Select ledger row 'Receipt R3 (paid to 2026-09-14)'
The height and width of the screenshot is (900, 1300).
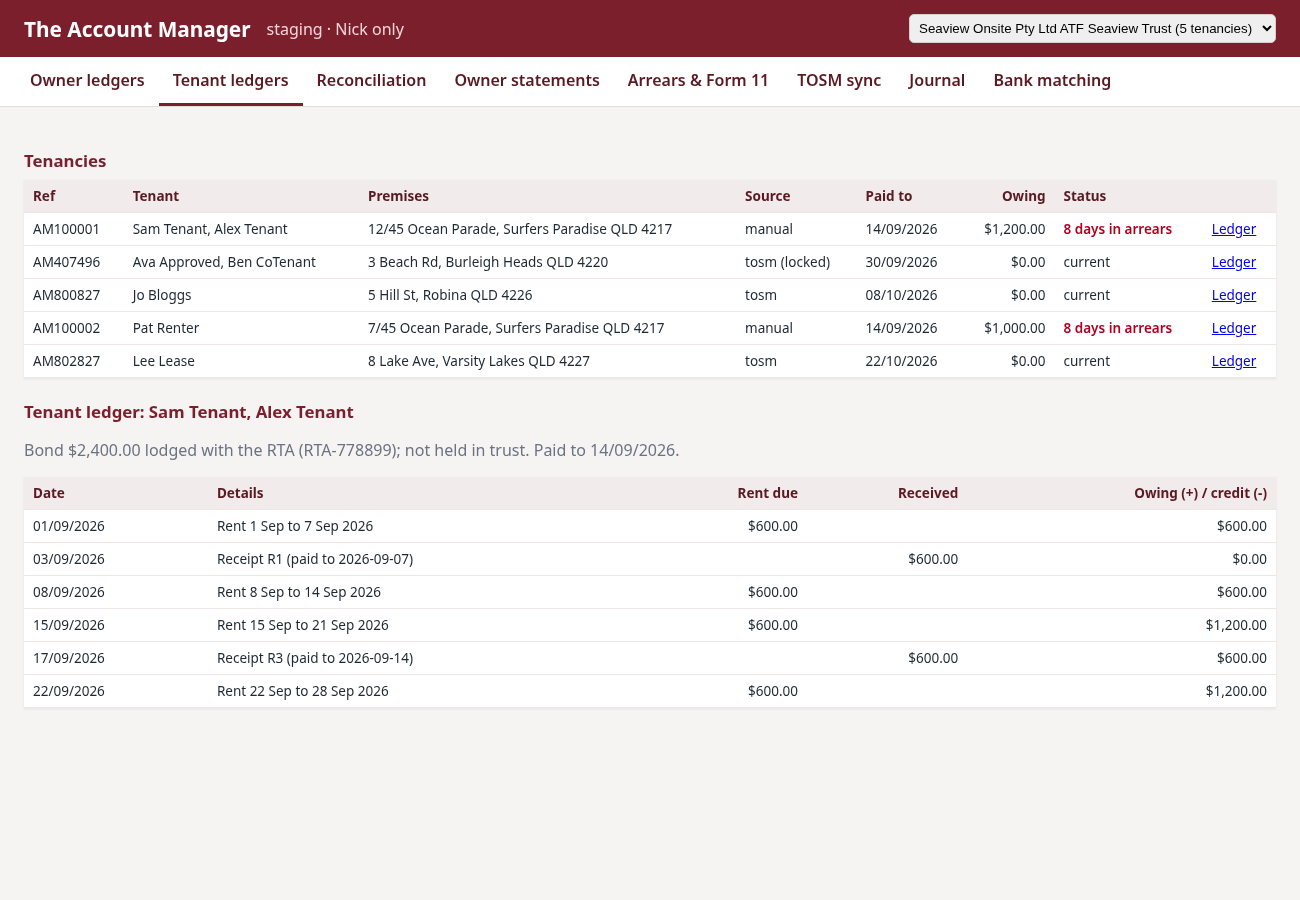point(650,658)
